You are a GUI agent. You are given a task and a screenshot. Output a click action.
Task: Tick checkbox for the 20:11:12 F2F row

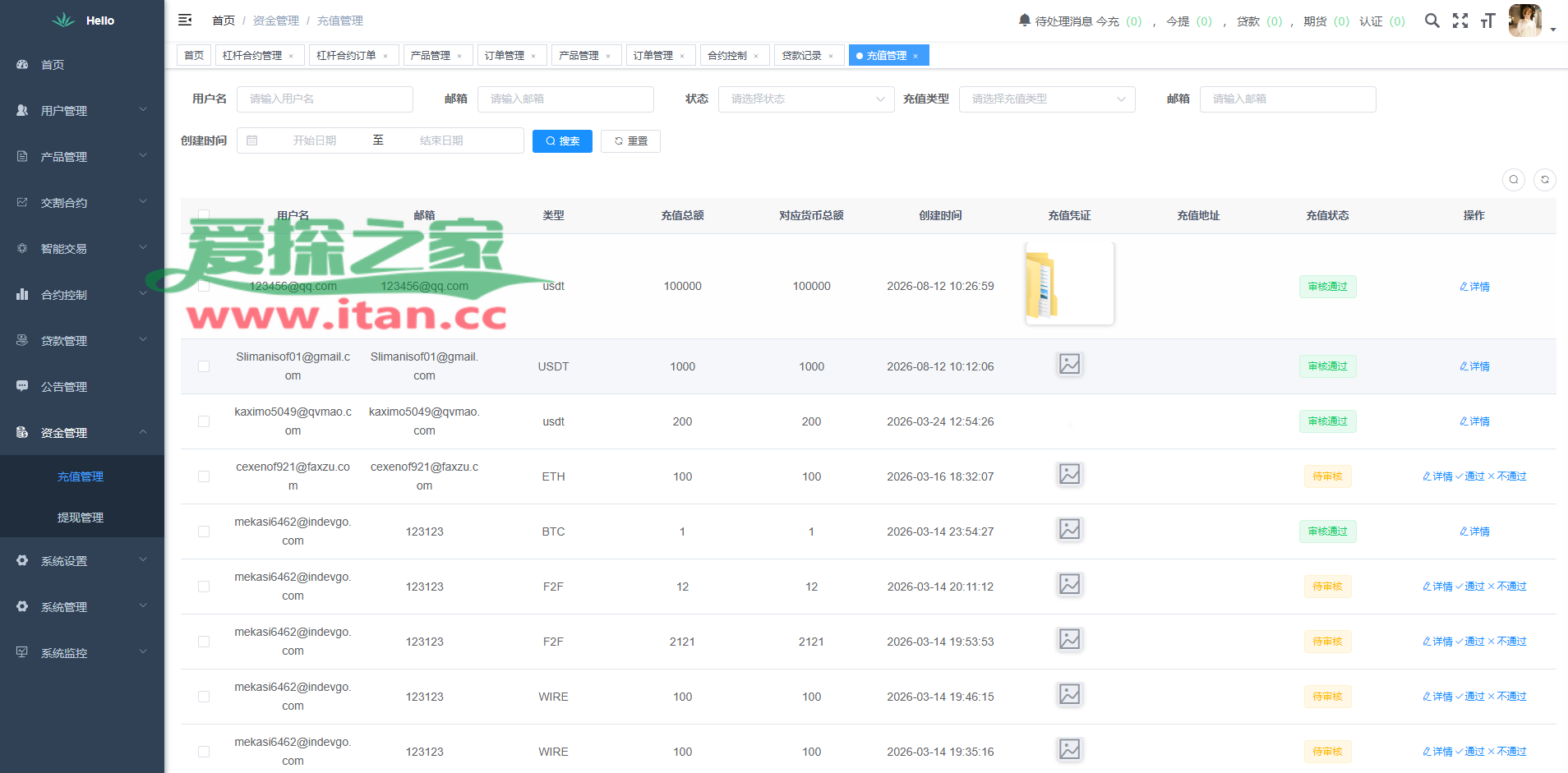pos(204,587)
